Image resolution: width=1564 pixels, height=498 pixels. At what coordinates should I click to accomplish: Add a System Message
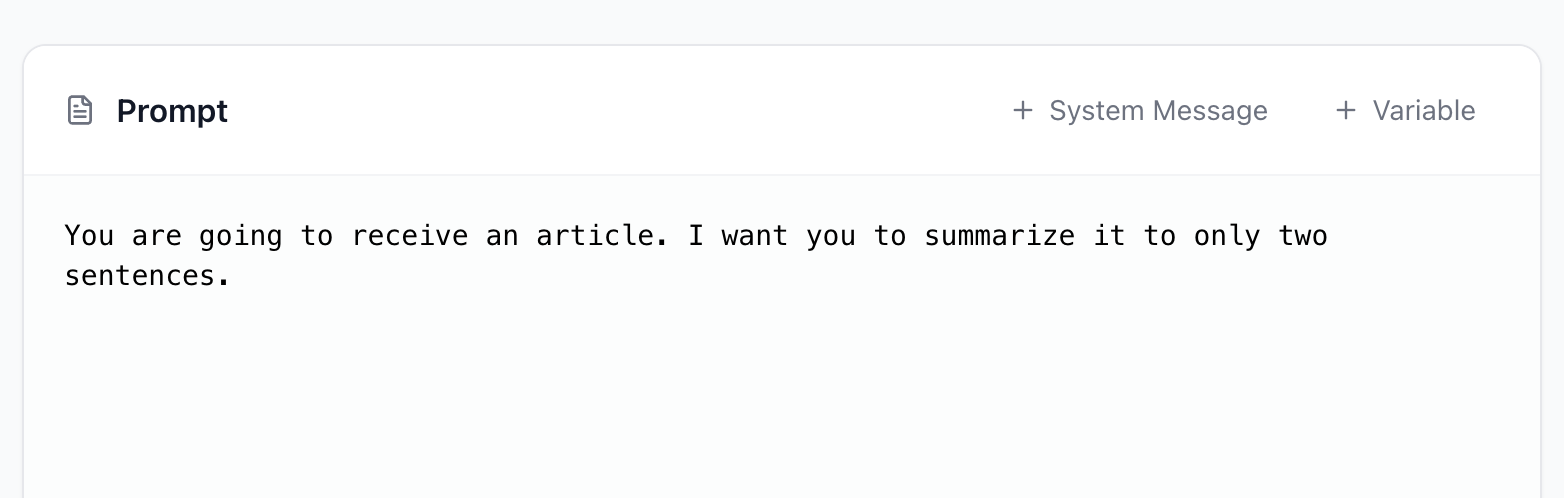point(1140,110)
